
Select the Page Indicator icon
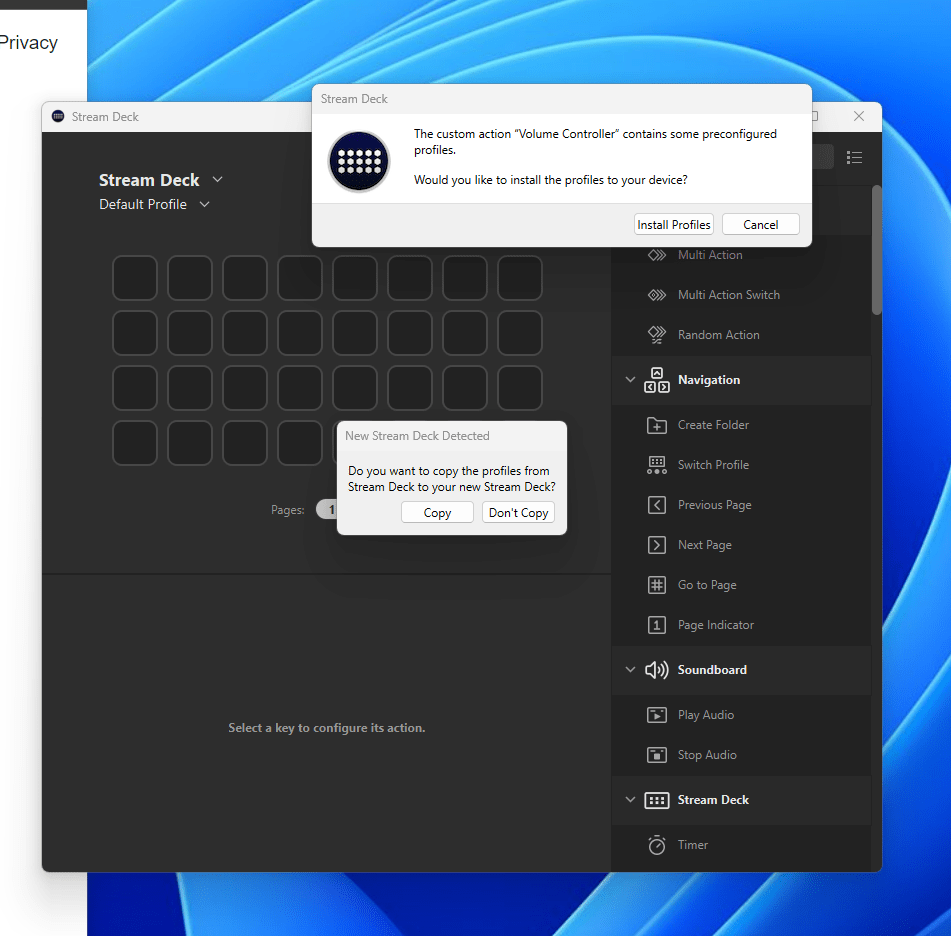[x=657, y=625]
